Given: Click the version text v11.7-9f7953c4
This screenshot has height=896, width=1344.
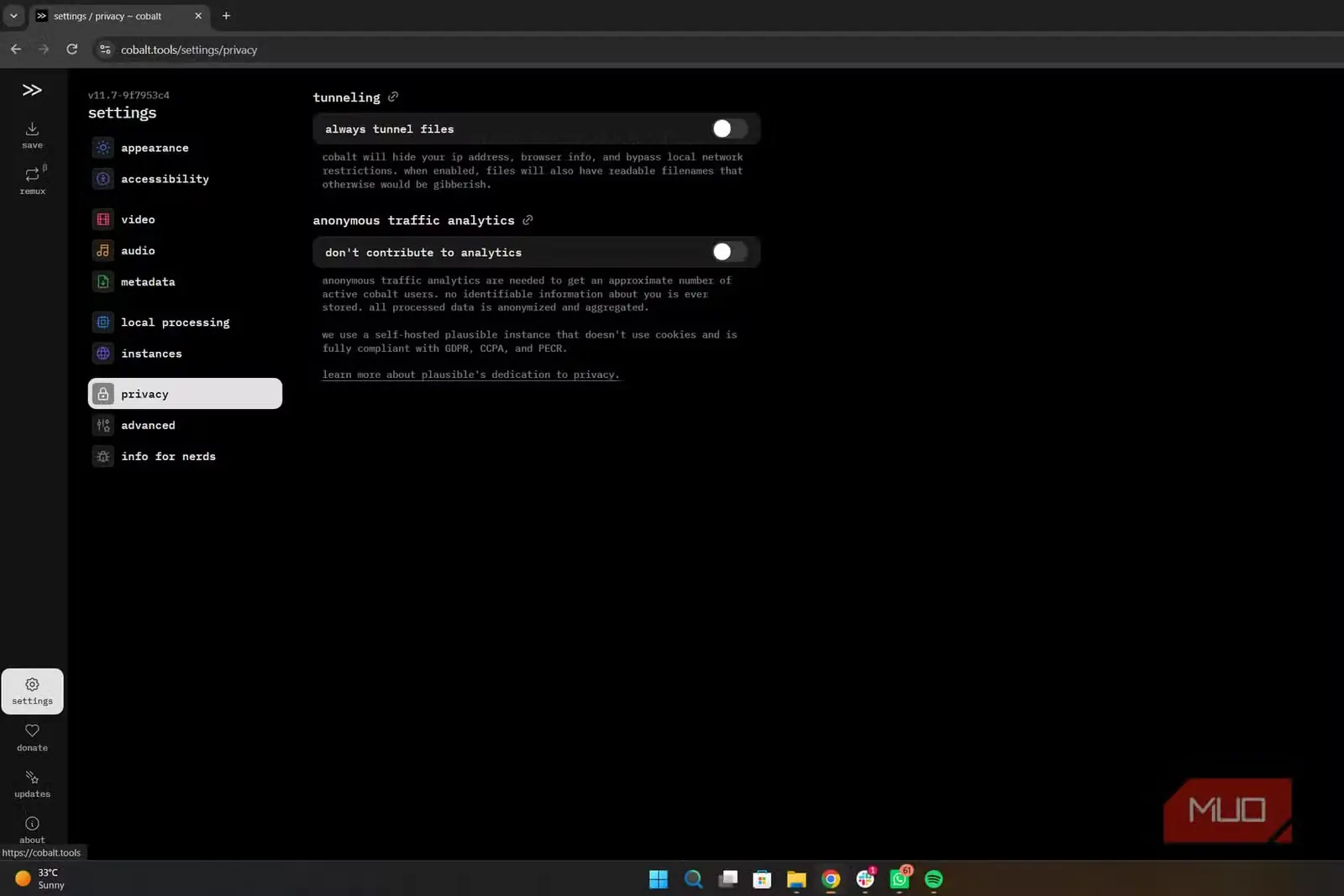Looking at the screenshot, I should click(129, 95).
